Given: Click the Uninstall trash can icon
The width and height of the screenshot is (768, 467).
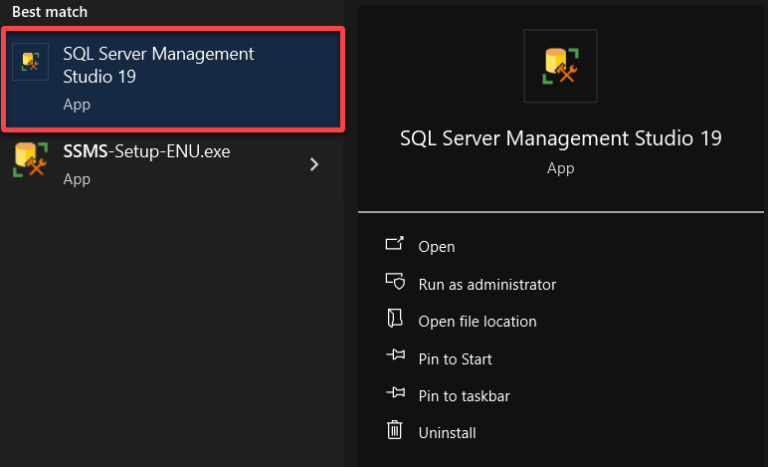Looking at the screenshot, I should (x=395, y=432).
